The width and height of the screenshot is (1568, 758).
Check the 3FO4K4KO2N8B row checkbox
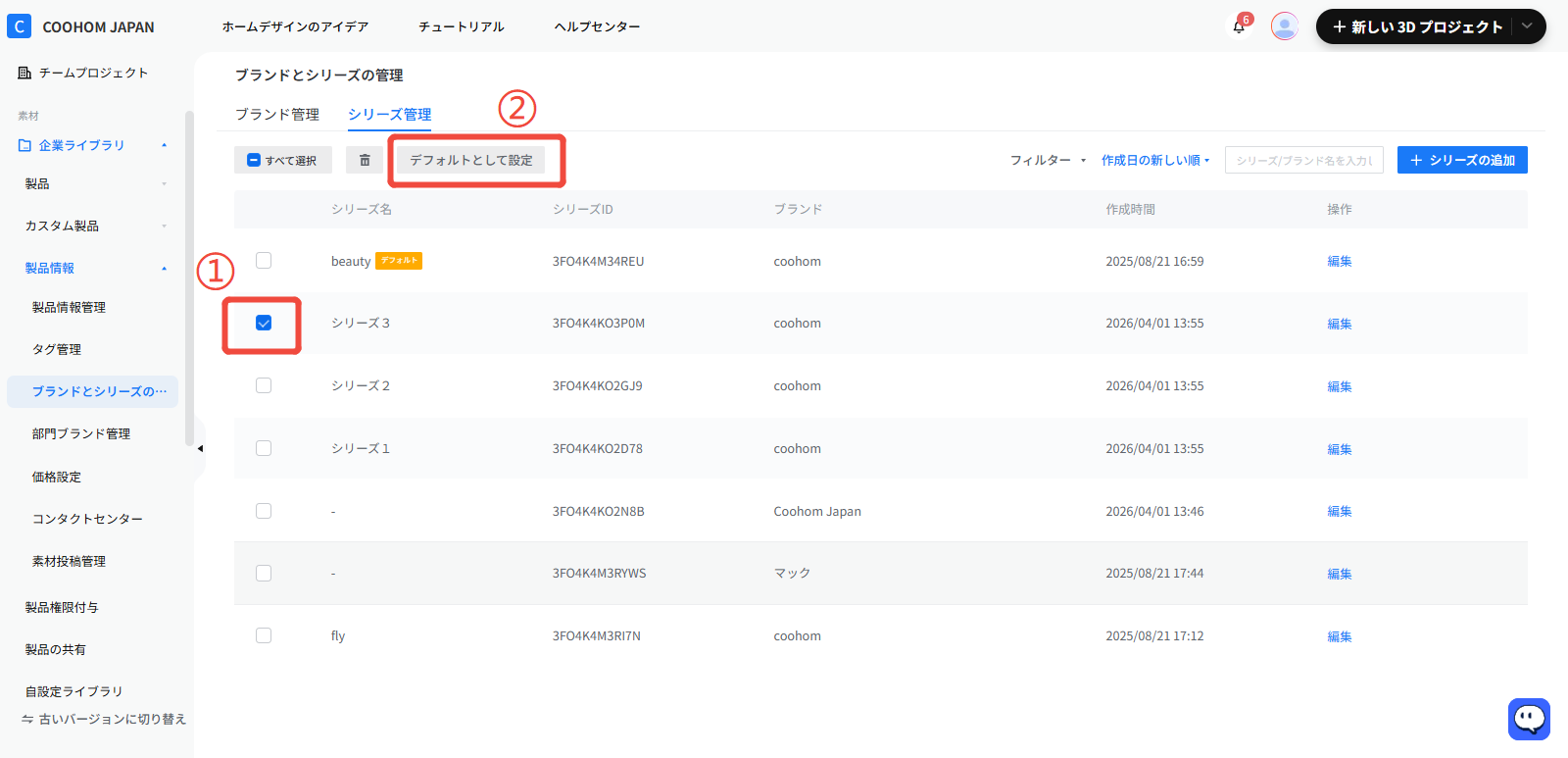click(264, 511)
